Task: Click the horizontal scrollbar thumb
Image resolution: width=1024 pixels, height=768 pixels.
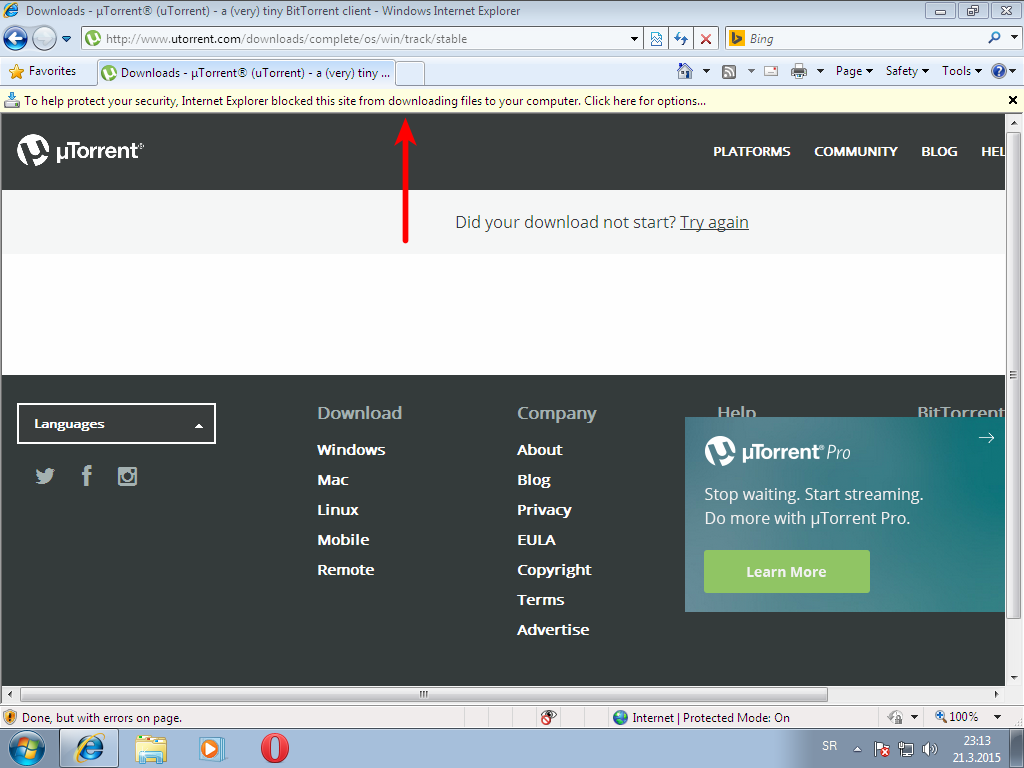Action: 424,694
